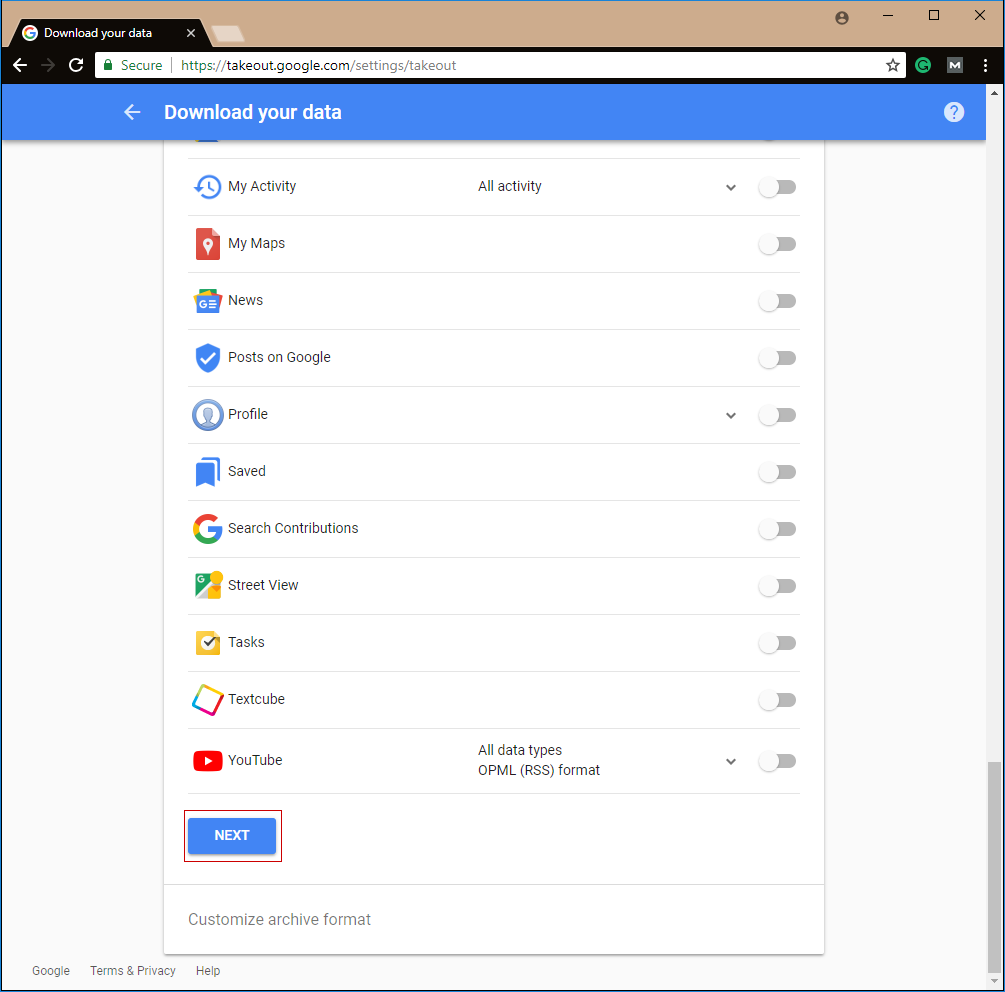Click the News icon
This screenshot has height=992, width=1005.
(x=207, y=301)
